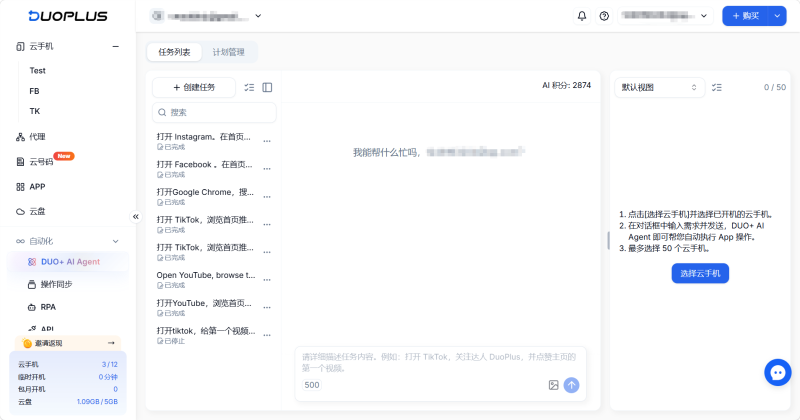This screenshot has width=800, height=420.
Task: Click the 1.09GB / 5GB 云盘 usage
Action: [x=97, y=402]
